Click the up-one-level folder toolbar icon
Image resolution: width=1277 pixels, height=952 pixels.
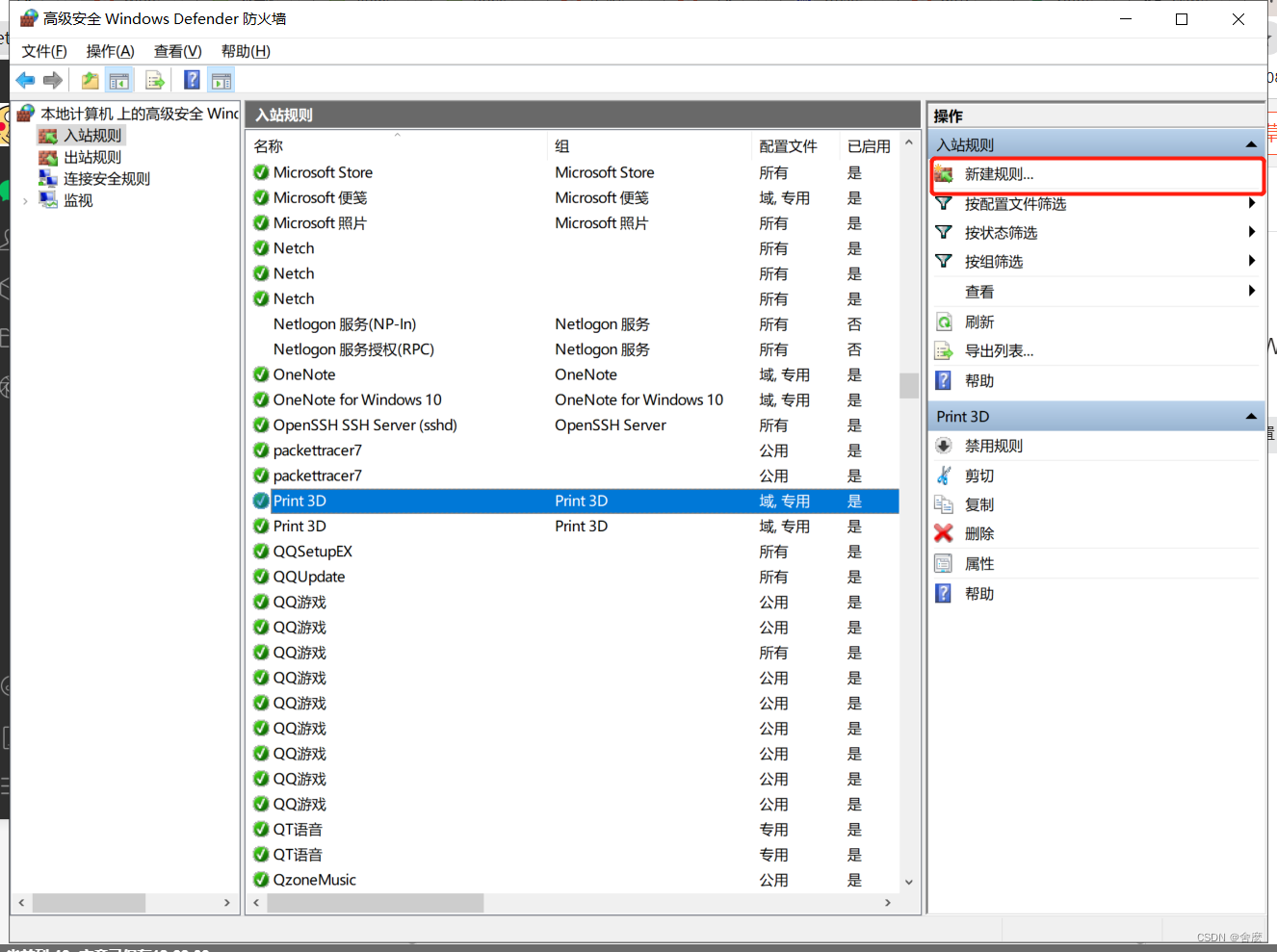tap(90, 81)
